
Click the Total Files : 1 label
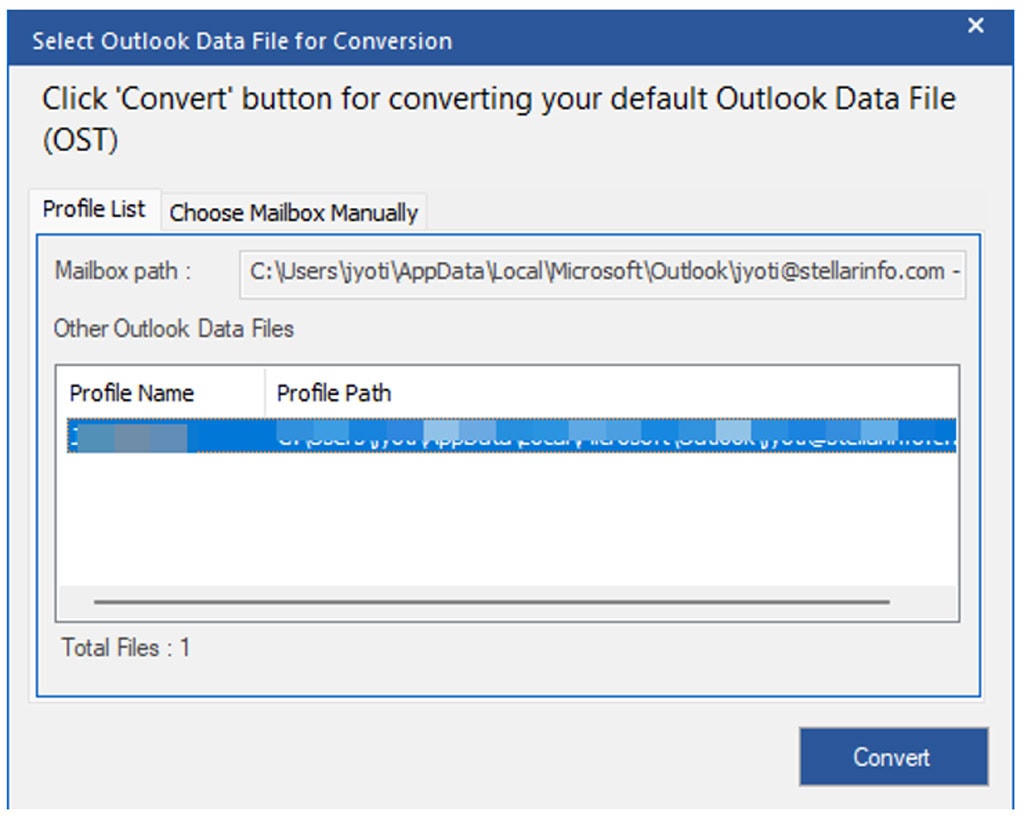point(125,648)
